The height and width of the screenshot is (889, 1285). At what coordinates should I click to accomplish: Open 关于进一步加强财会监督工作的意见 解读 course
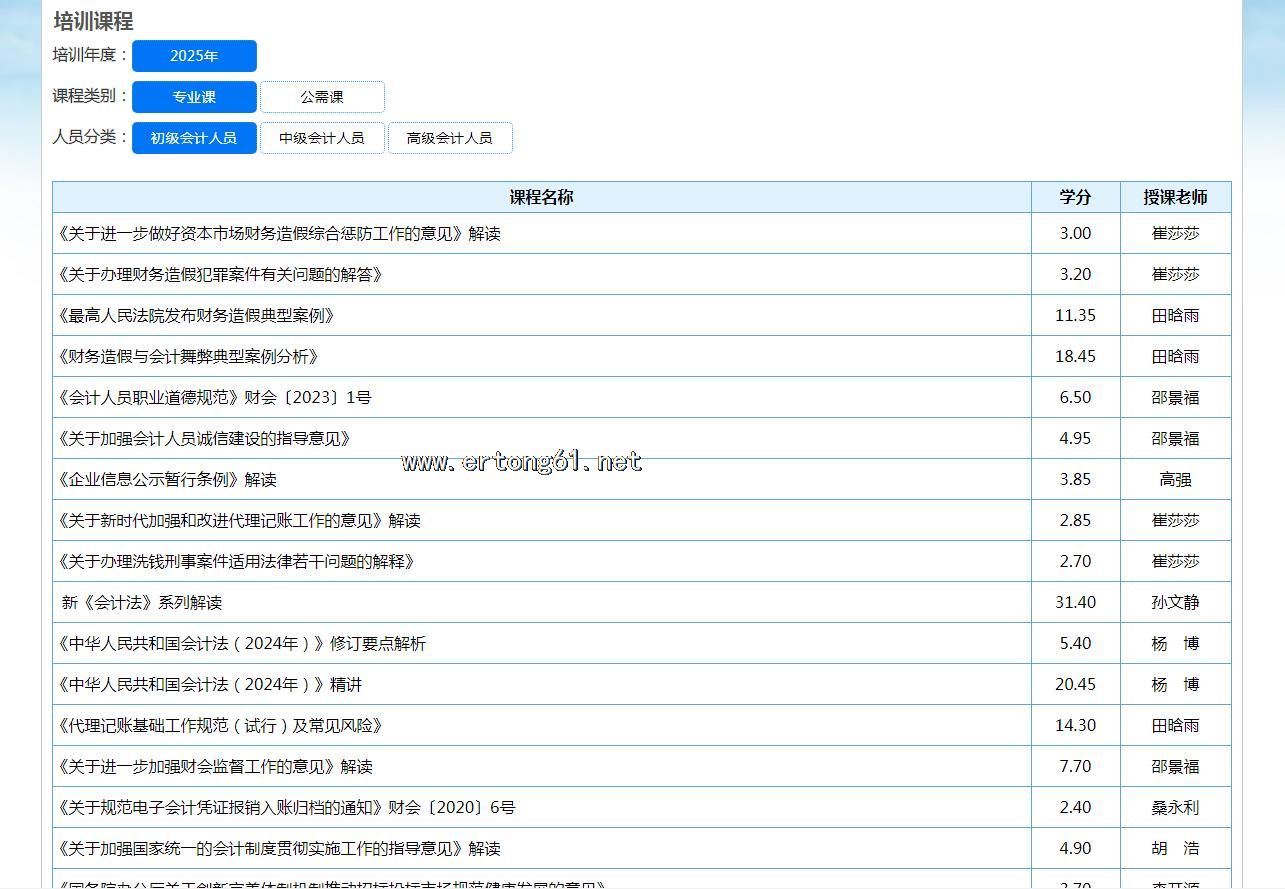(215, 766)
